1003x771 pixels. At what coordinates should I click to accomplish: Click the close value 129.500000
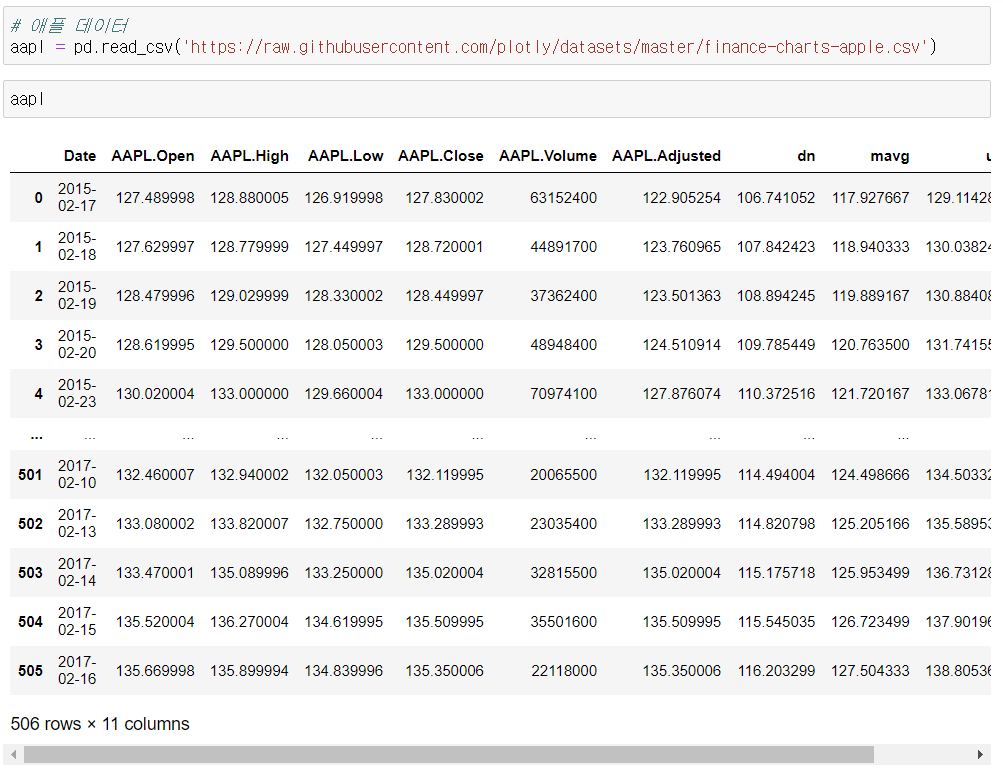[x=445, y=345]
